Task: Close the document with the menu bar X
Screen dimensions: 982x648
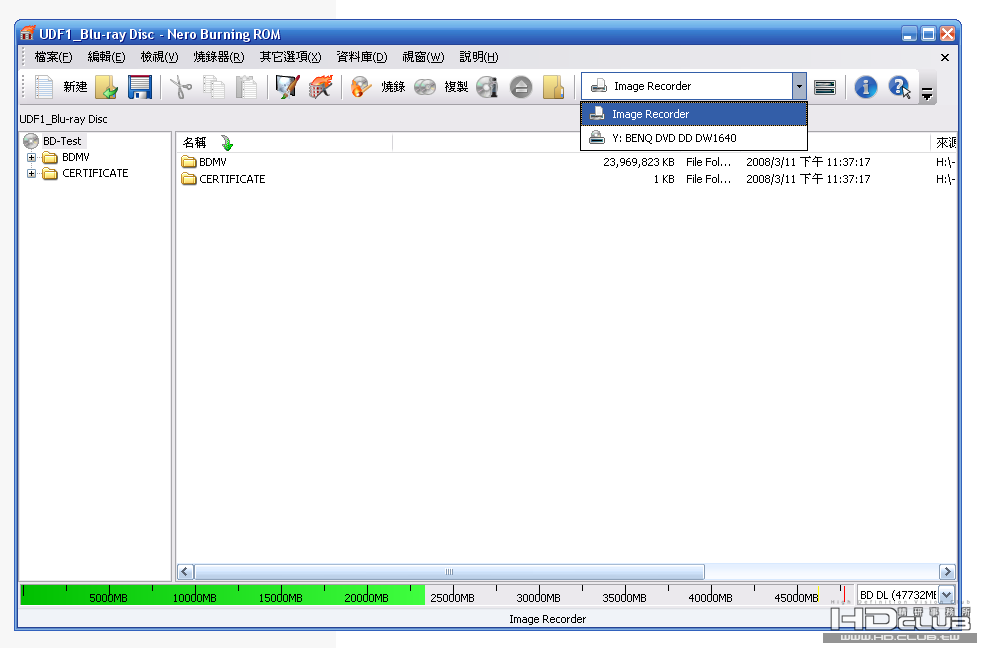Action: pyautogui.click(x=945, y=58)
